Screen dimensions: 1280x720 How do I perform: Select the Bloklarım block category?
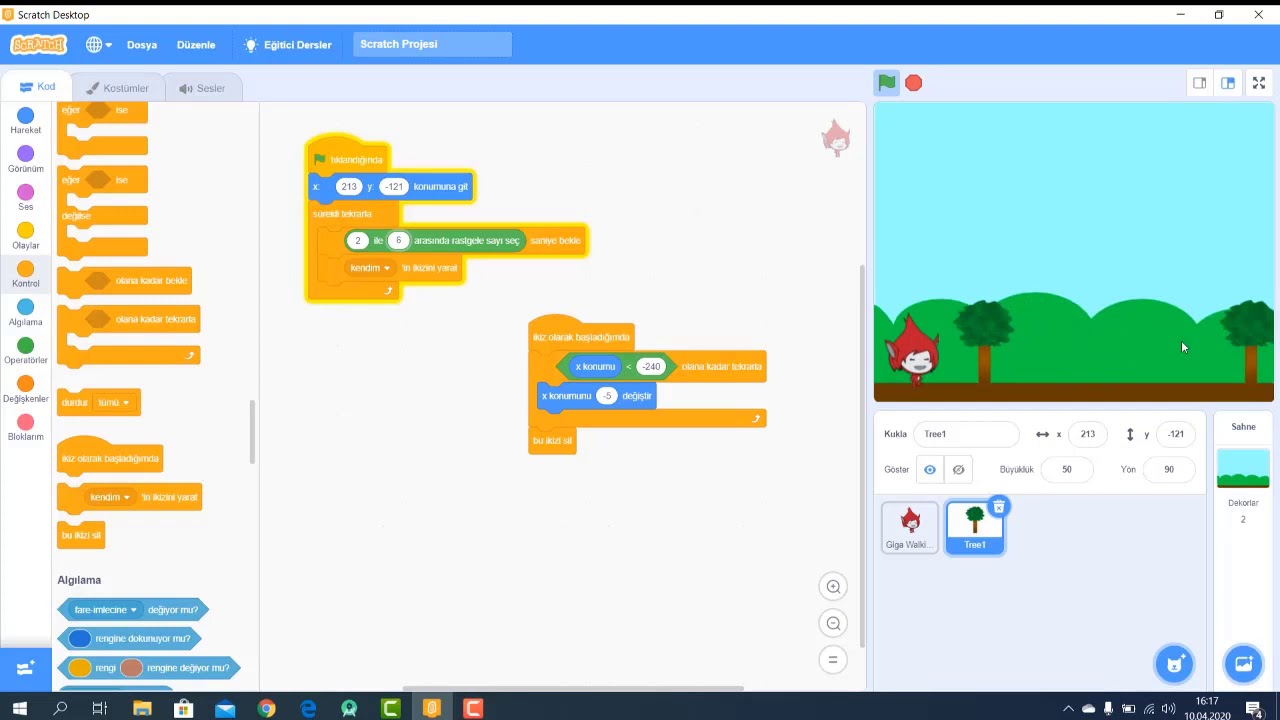click(x=26, y=427)
